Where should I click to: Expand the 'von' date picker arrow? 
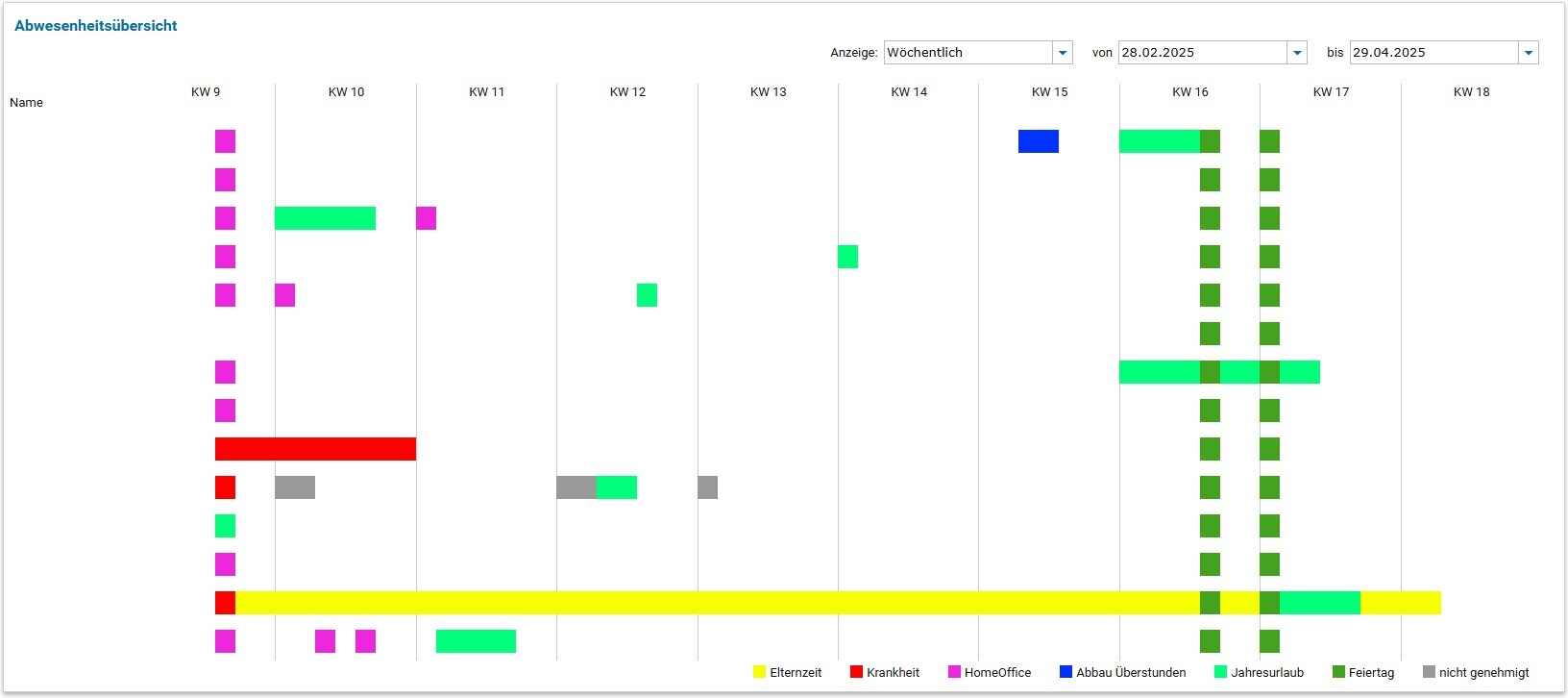pyautogui.click(x=1297, y=53)
